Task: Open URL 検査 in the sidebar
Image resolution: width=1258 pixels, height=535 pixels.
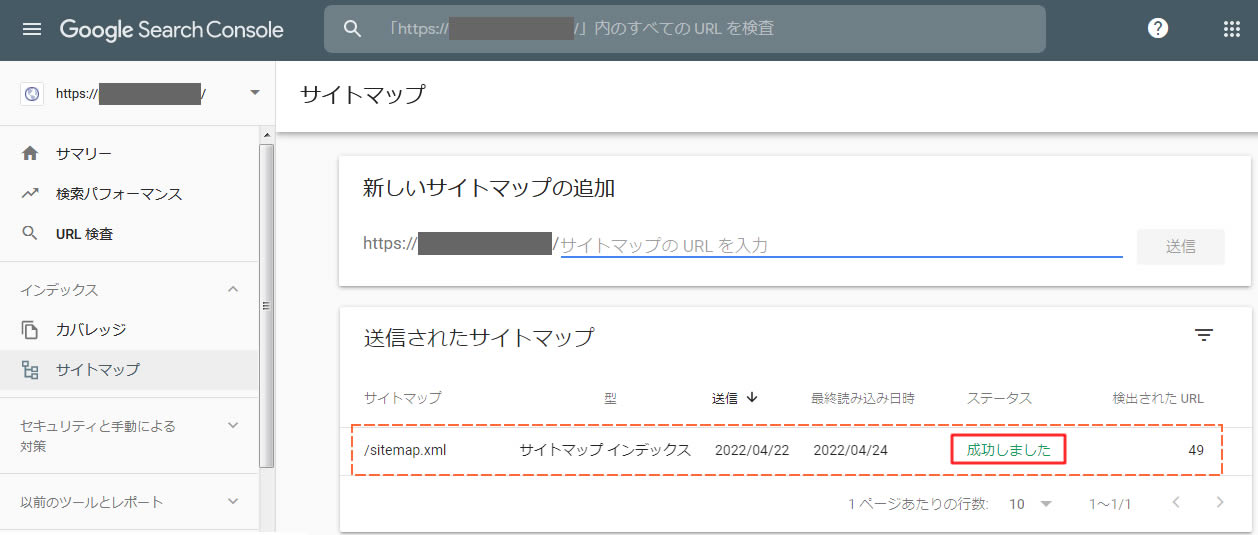Action: tap(129, 233)
